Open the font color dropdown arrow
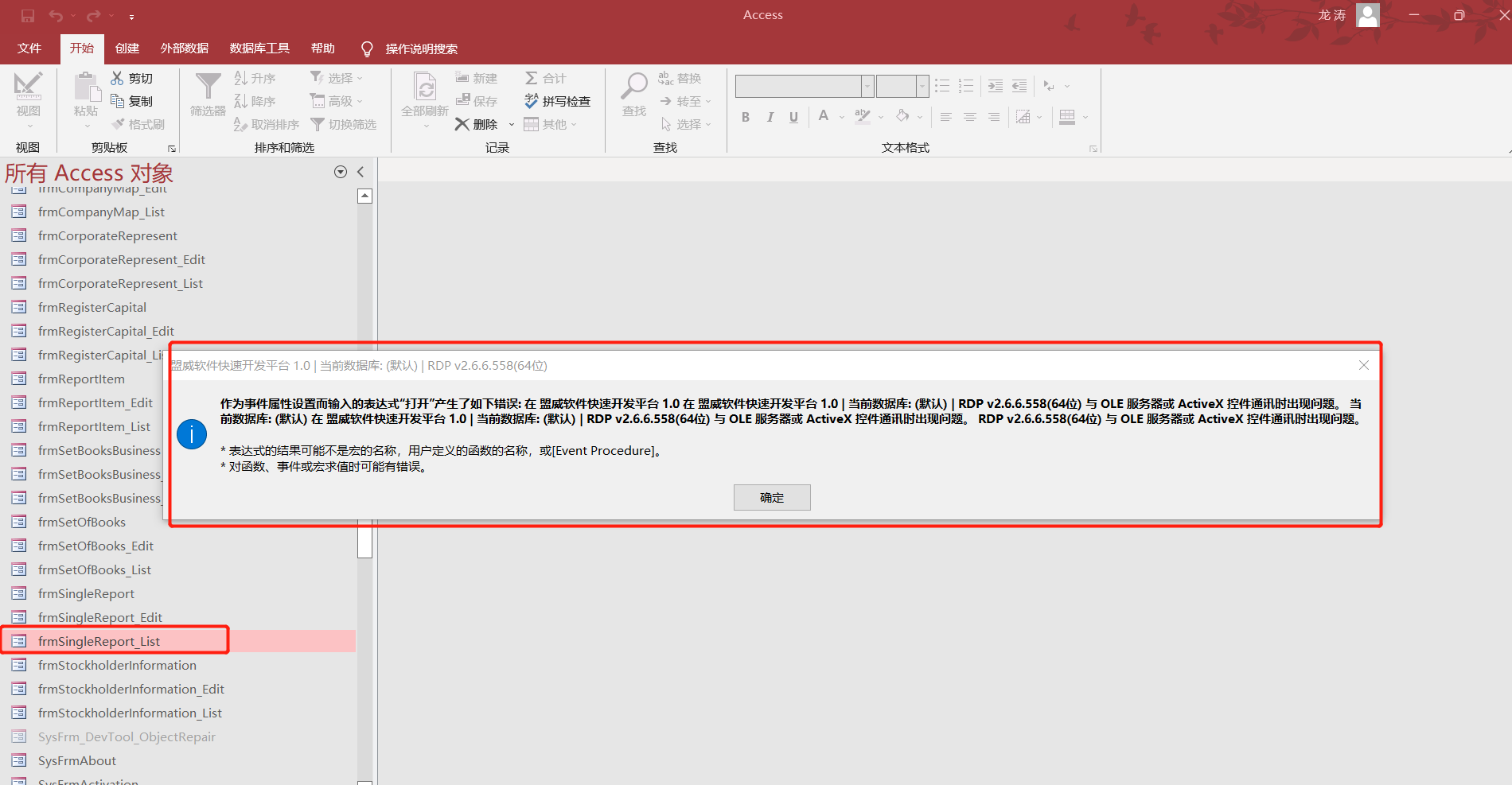1512x785 pixels. (842, 117)
